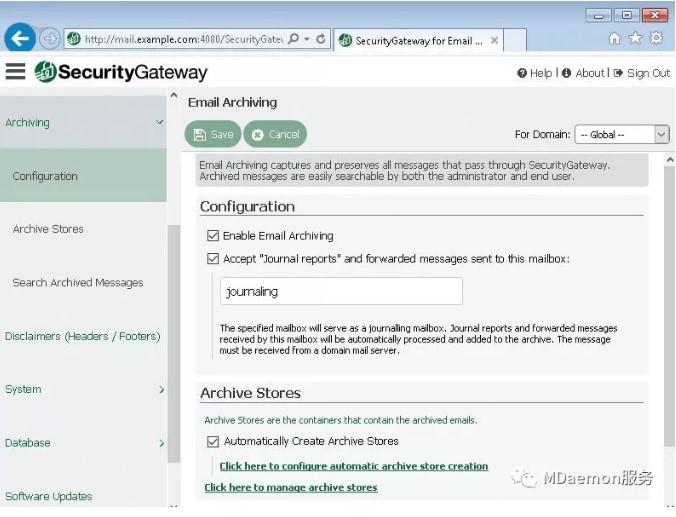Click the SecurityGateway logo
Image resolution: width=676 pixels, height=517 pixels.
(x=121, y=72)
